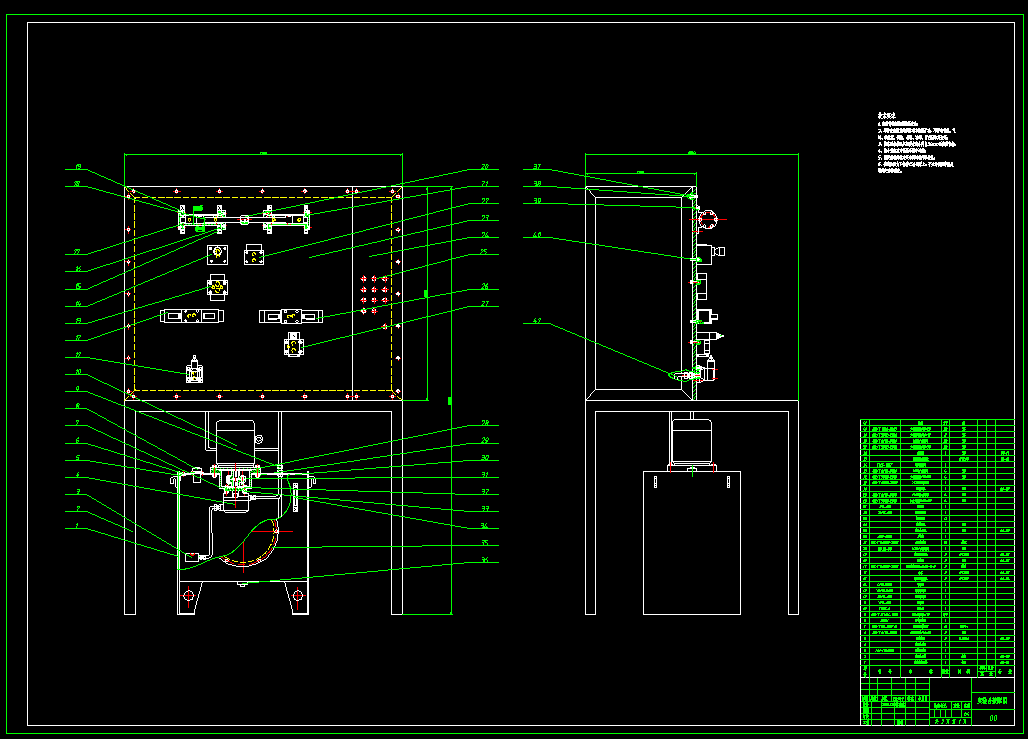Click the oil tank rectangle in side view
Screen dimensions: 1028x739
coord(692,543)
